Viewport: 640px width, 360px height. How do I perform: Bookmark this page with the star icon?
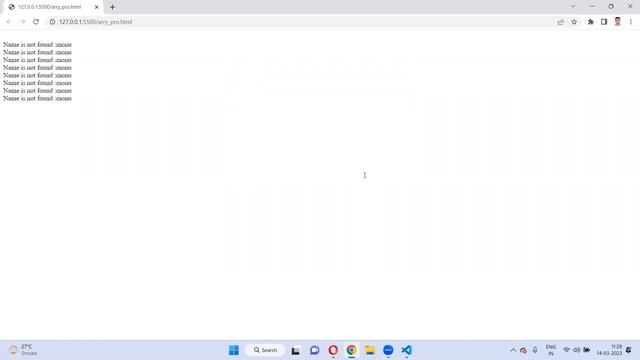pos(574,22)
